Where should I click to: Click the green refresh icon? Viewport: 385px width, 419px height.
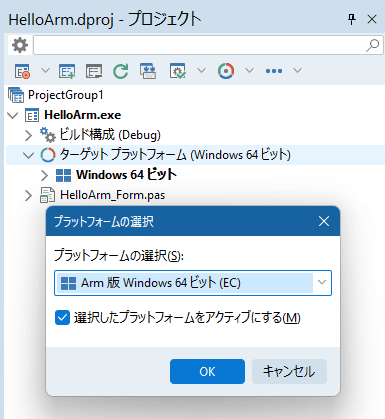120,71
